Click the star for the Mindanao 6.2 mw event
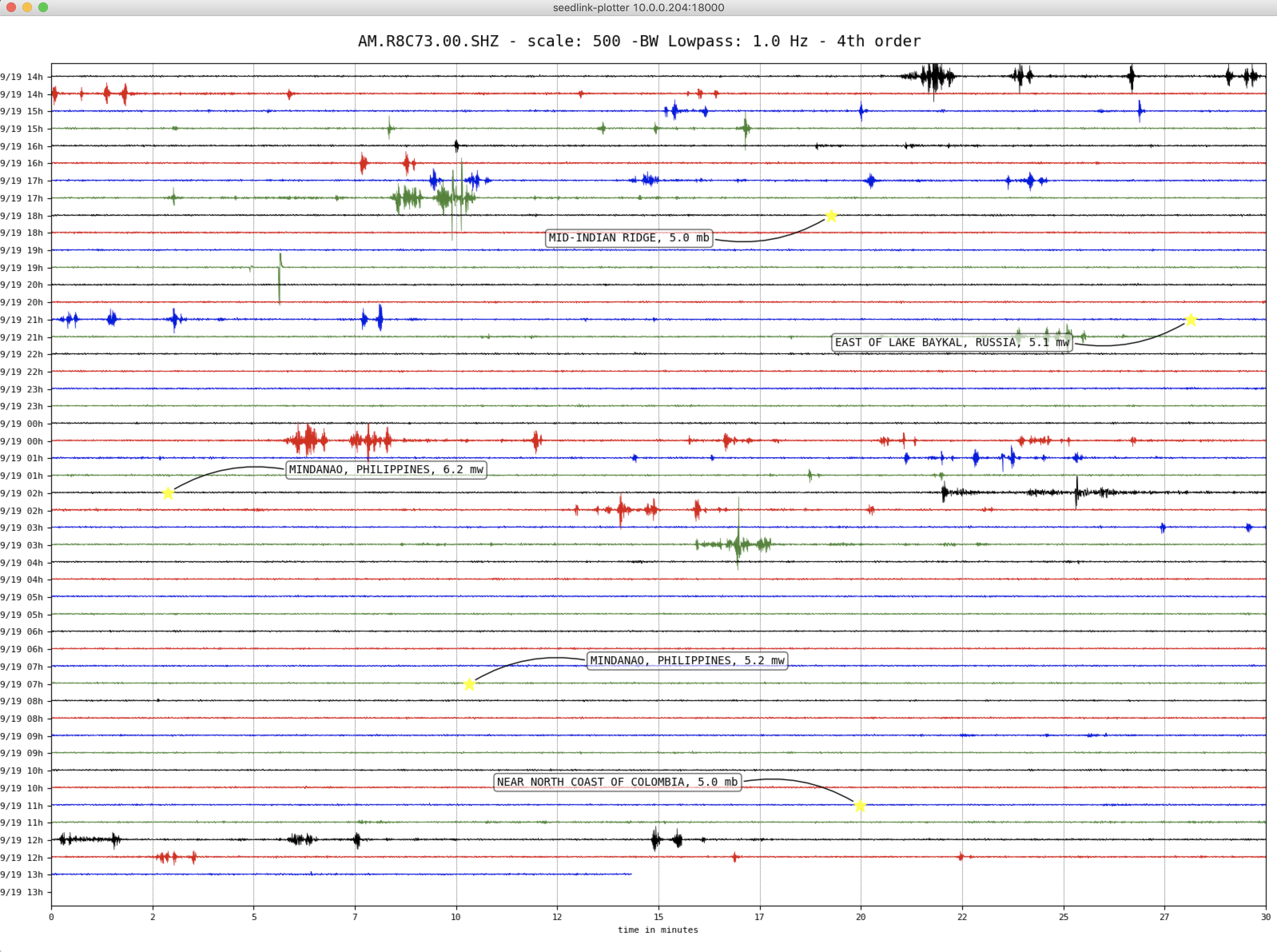Screen dimensions: 1277x952 (168, 493)
